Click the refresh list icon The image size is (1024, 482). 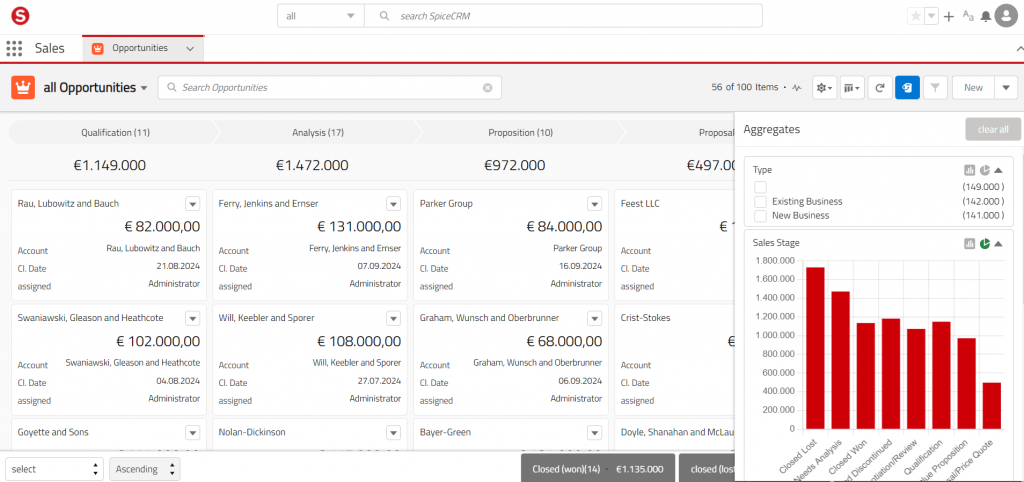coord(880,88)
